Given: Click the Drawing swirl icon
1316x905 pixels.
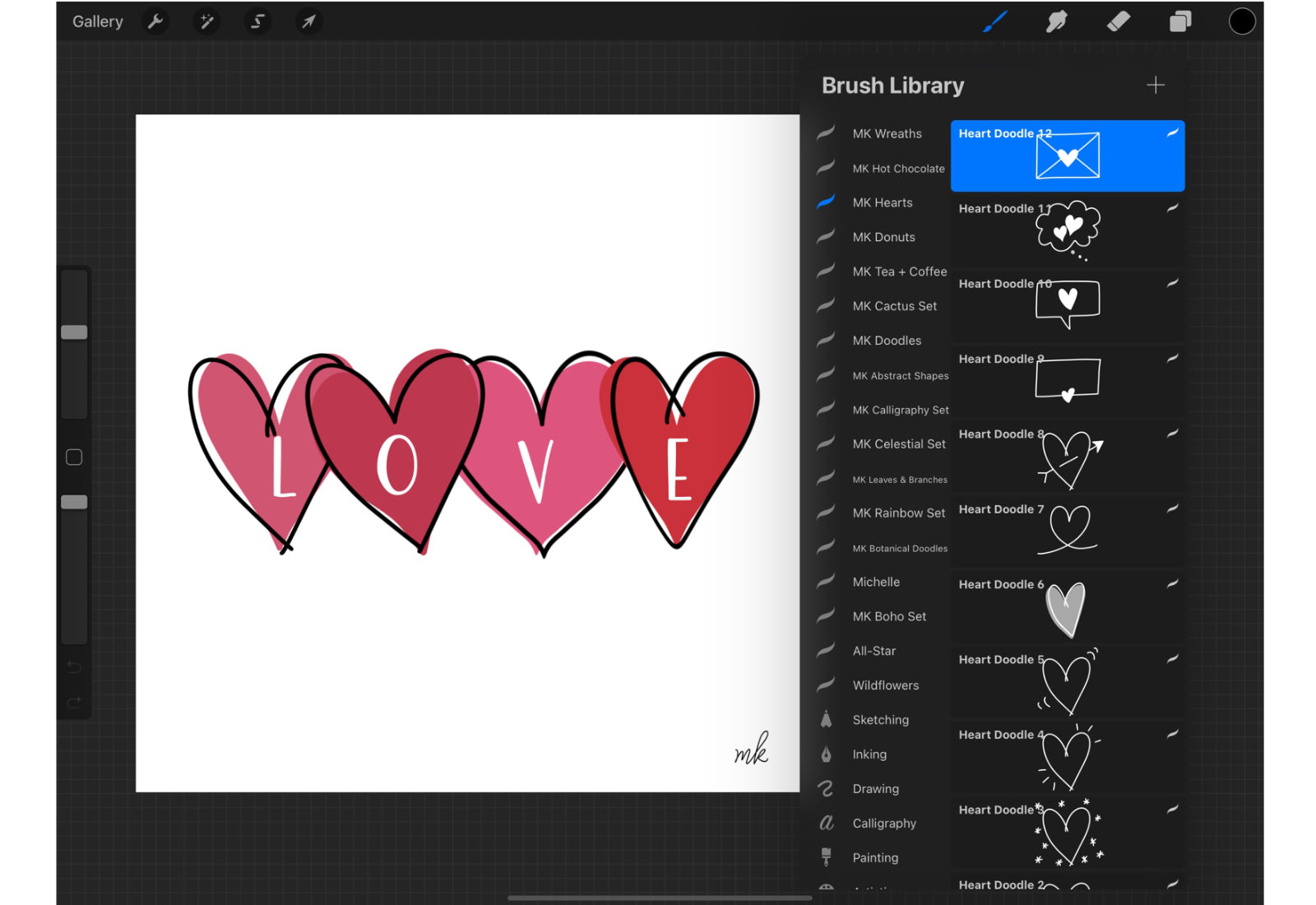Looking at the screenshot, I should (827, 789).
